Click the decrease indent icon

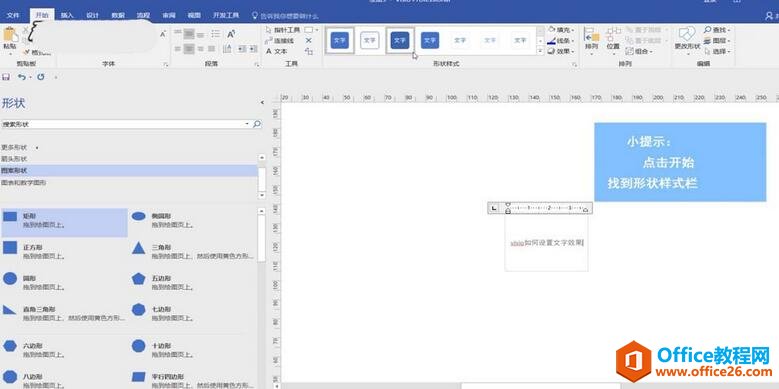click(x=242, y=49)
